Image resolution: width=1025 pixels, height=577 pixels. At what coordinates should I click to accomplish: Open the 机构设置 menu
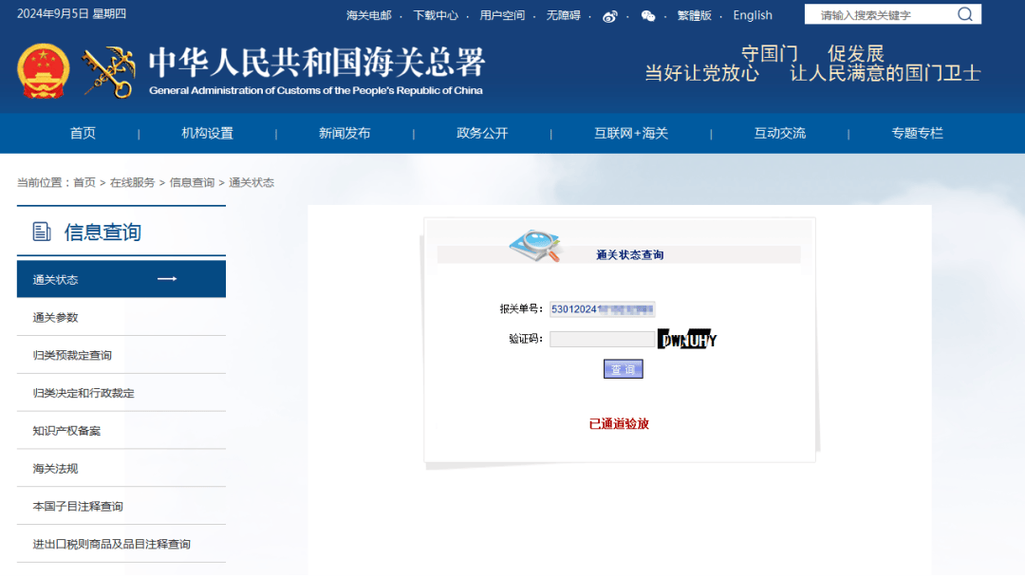pos(207,133)
